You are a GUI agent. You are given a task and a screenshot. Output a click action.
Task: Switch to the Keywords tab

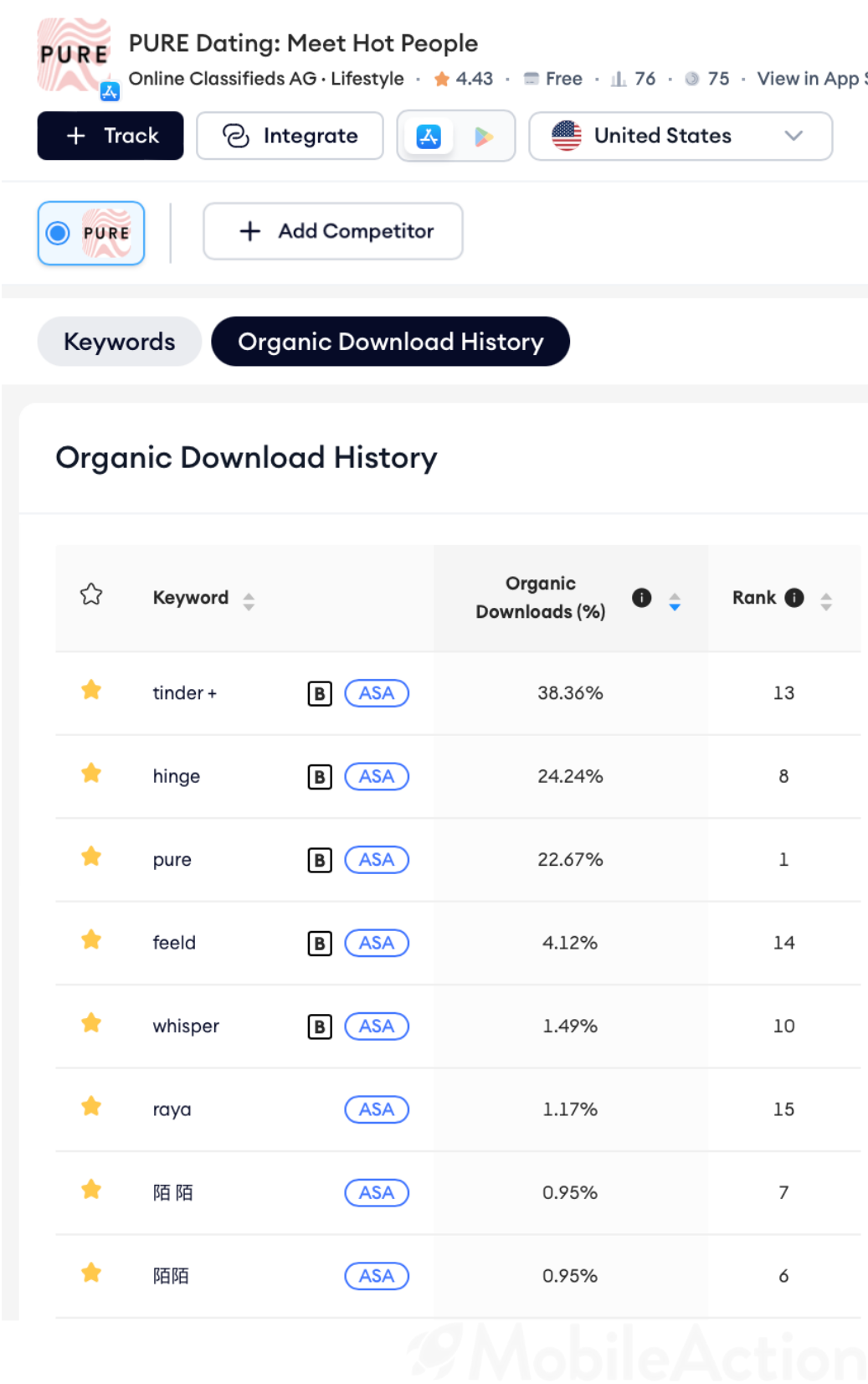tap(120, 342)
